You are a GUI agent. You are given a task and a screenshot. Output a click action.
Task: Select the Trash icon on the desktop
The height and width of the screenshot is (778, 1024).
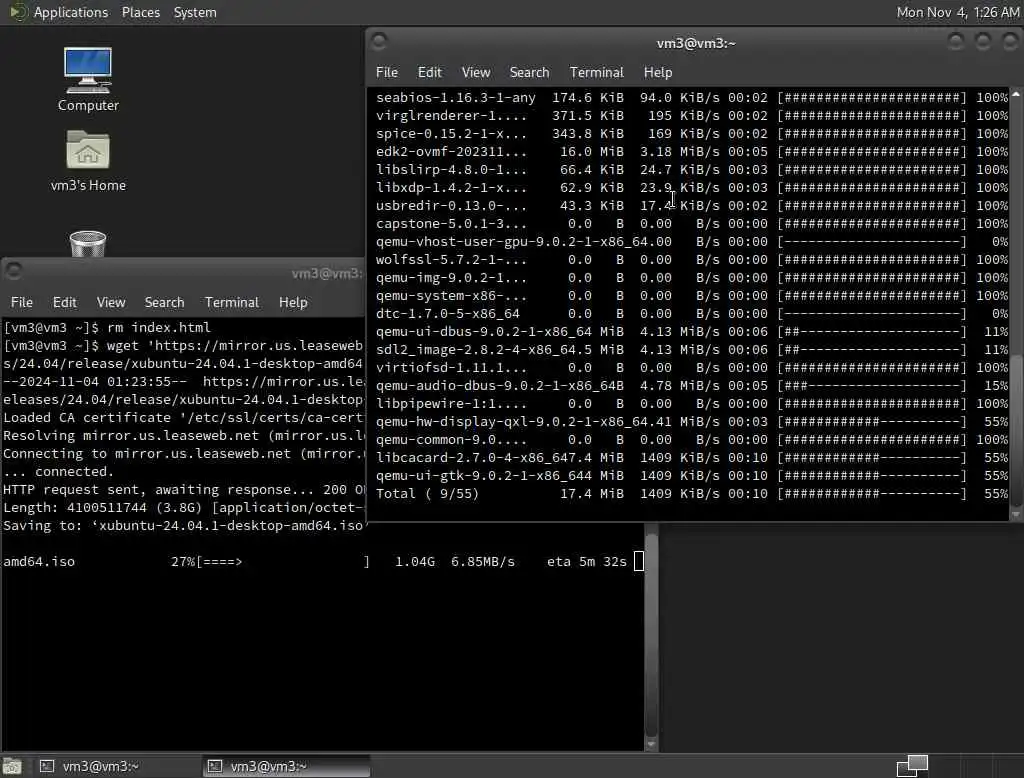click(88, 244)
